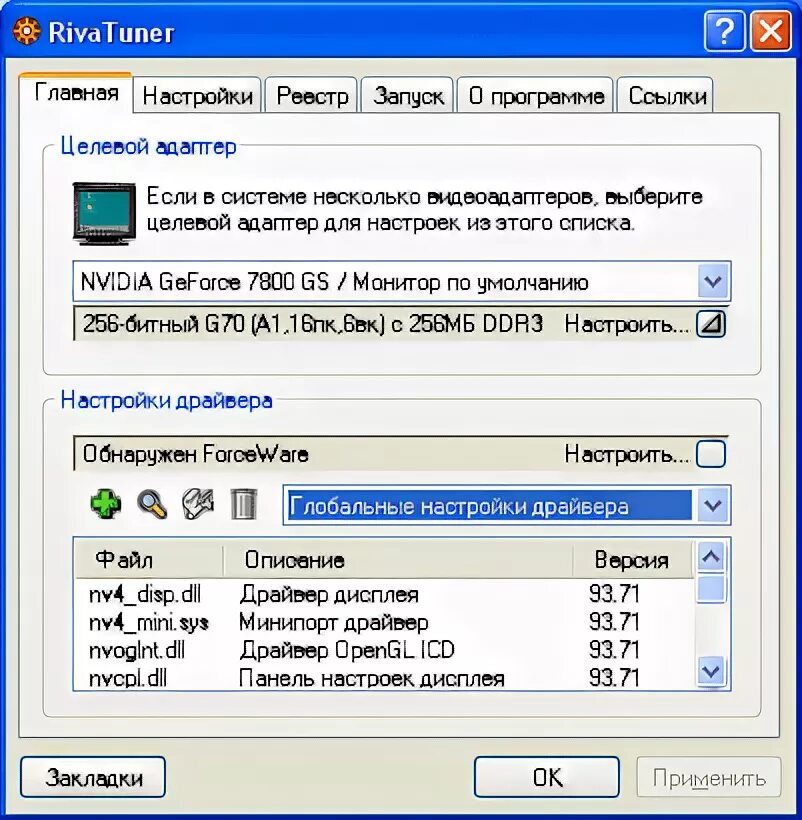
Task: Click the RivaTuner gear logo in the titlebar
Action: pos(26,32)
